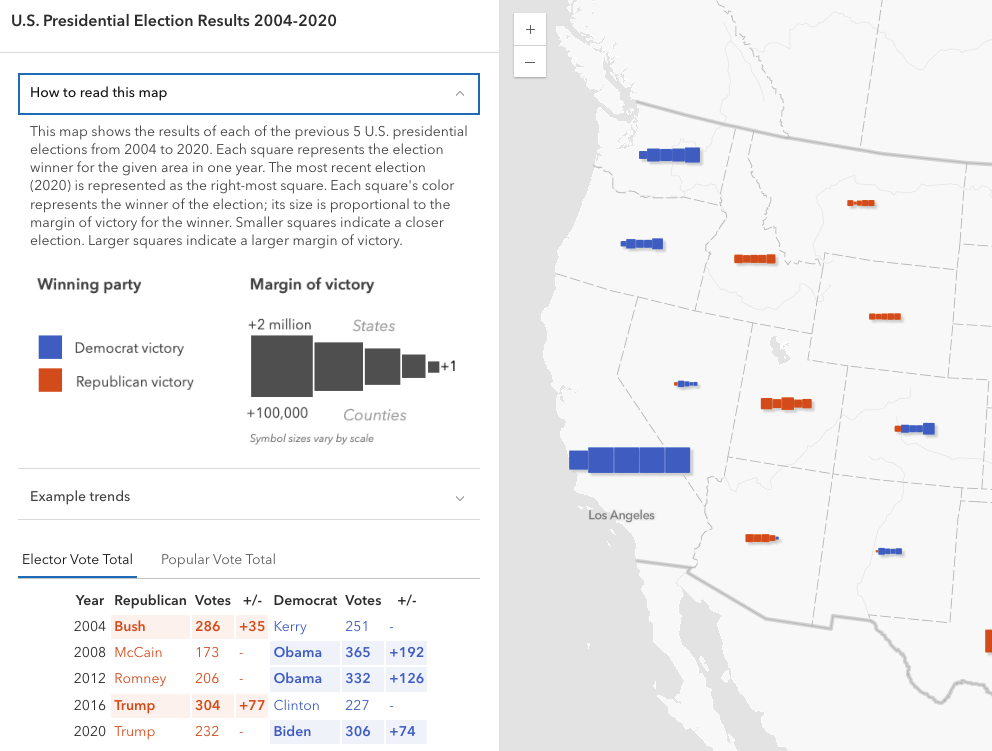
Task: Click the largest States legend square
Action: 281,364
